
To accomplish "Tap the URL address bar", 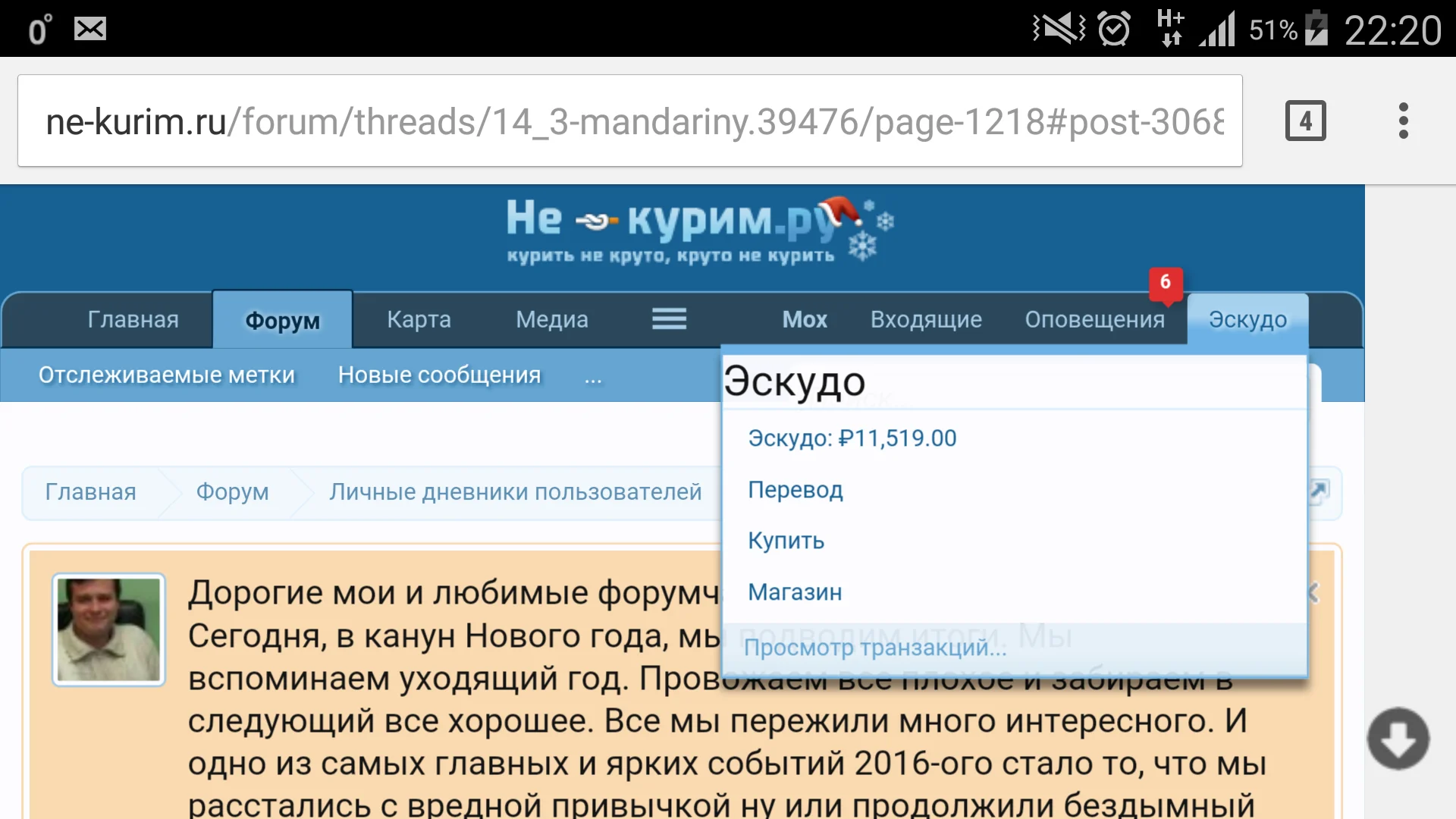I will (x=629, y=121).
